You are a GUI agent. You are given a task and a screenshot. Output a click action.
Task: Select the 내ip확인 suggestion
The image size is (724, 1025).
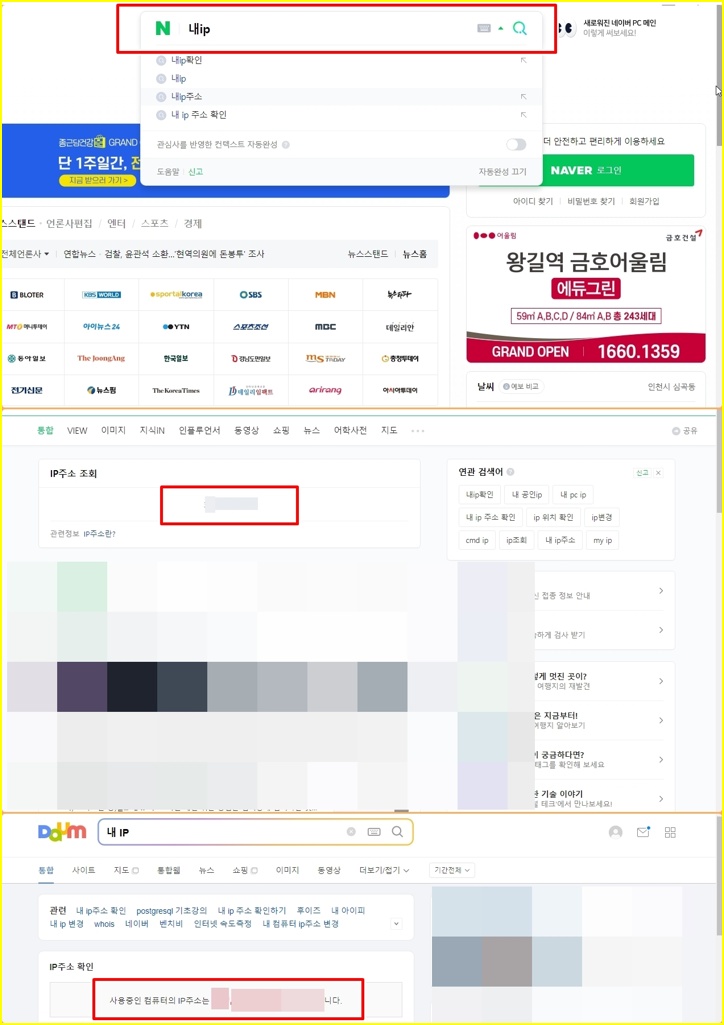pyautogui.click(x=186, y=60)
